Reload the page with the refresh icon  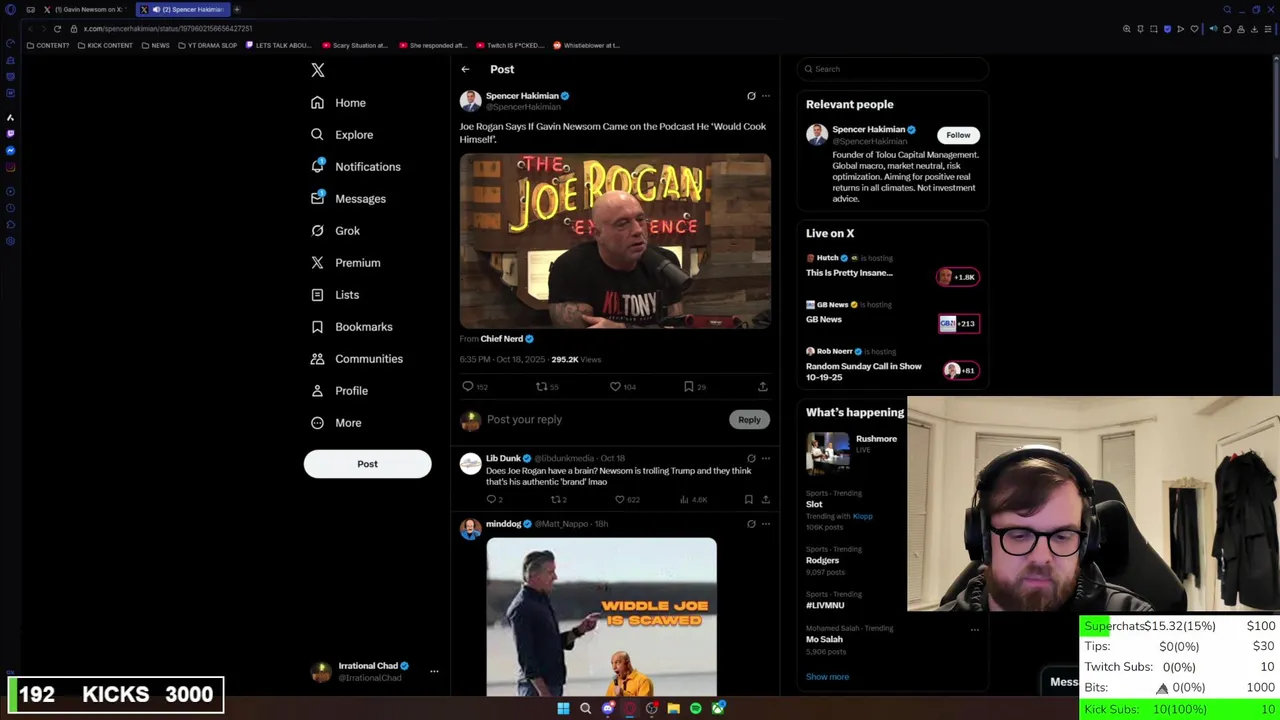(57, 29)
